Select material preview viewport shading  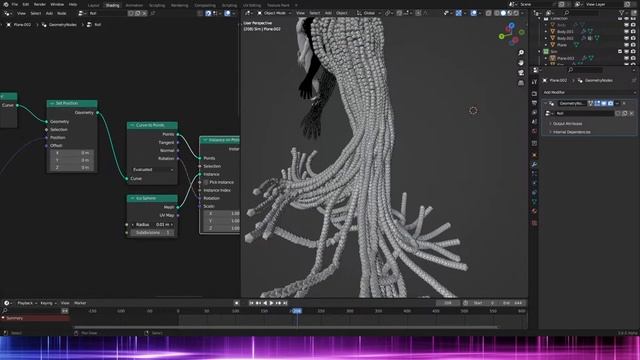pos(510,13)
